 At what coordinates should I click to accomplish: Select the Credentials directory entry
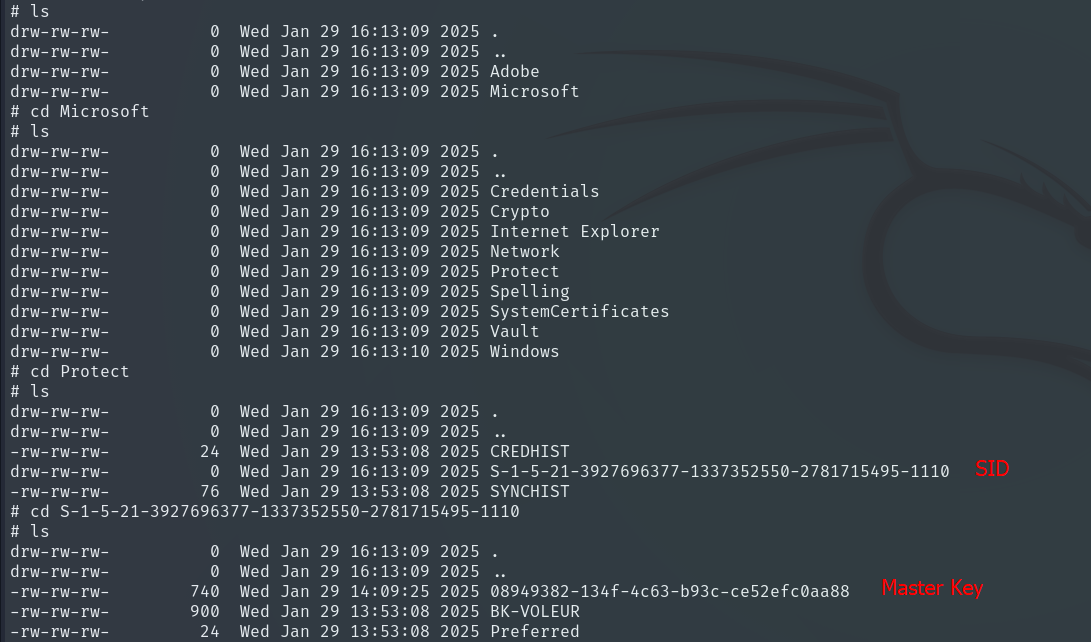(x=544, y=192)
